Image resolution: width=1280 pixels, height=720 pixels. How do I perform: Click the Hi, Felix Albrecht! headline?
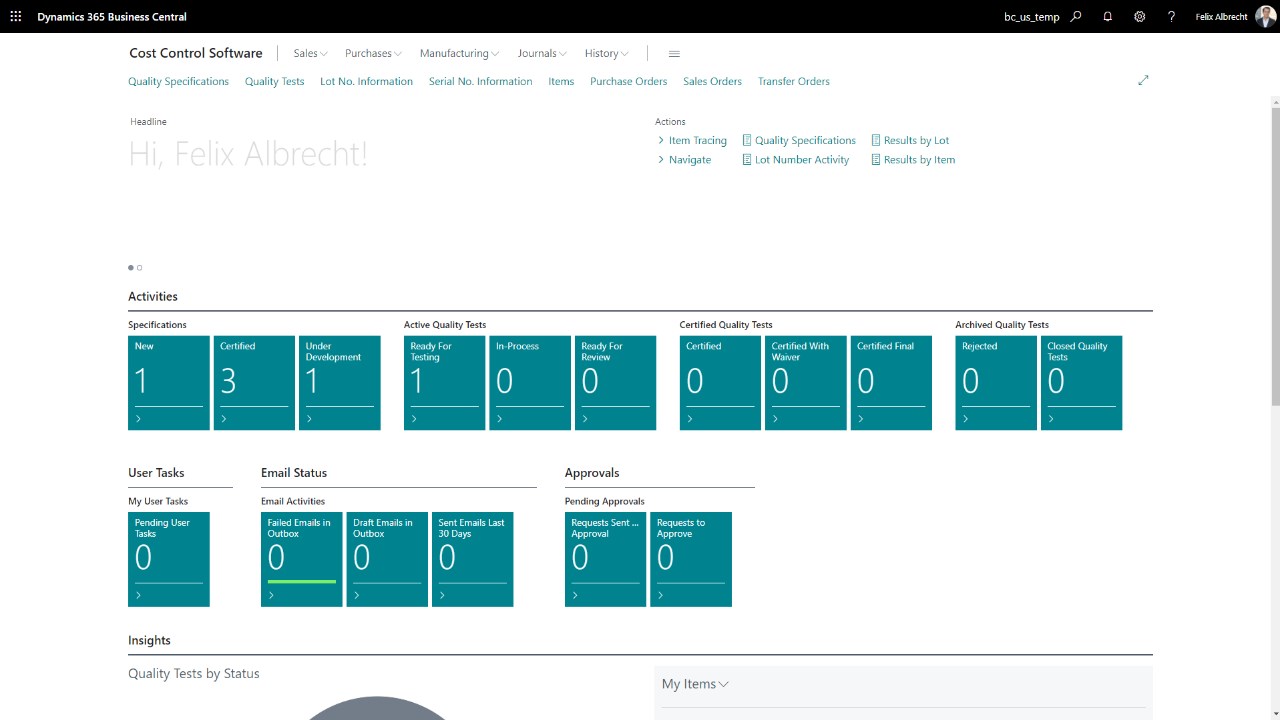248,154
